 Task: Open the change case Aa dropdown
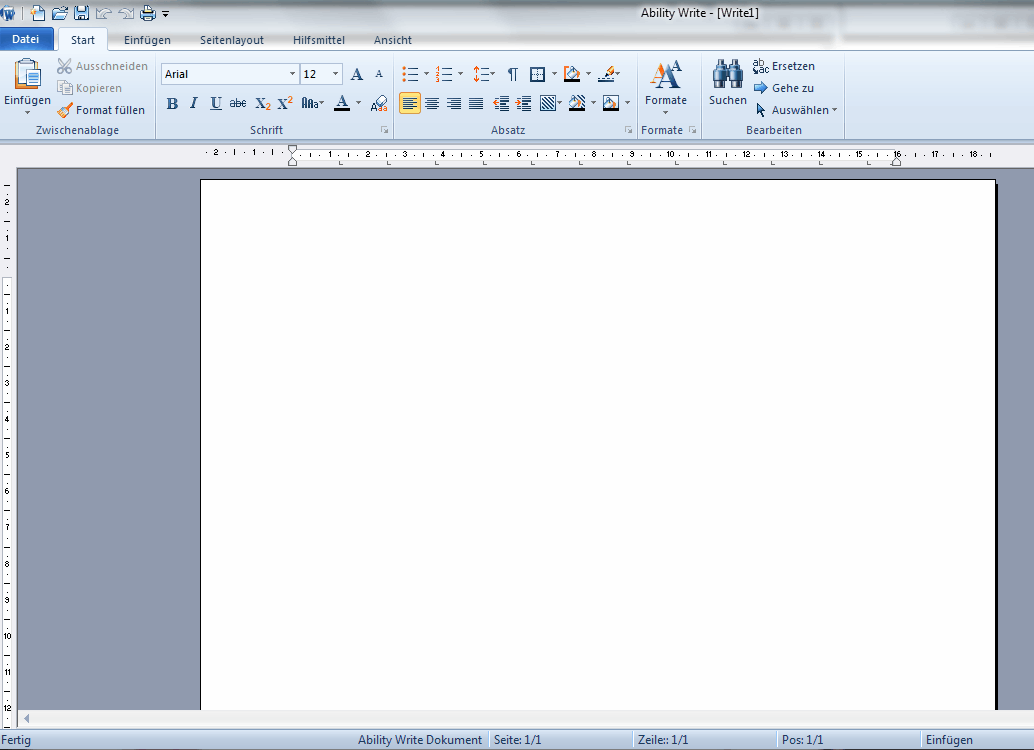313,104
